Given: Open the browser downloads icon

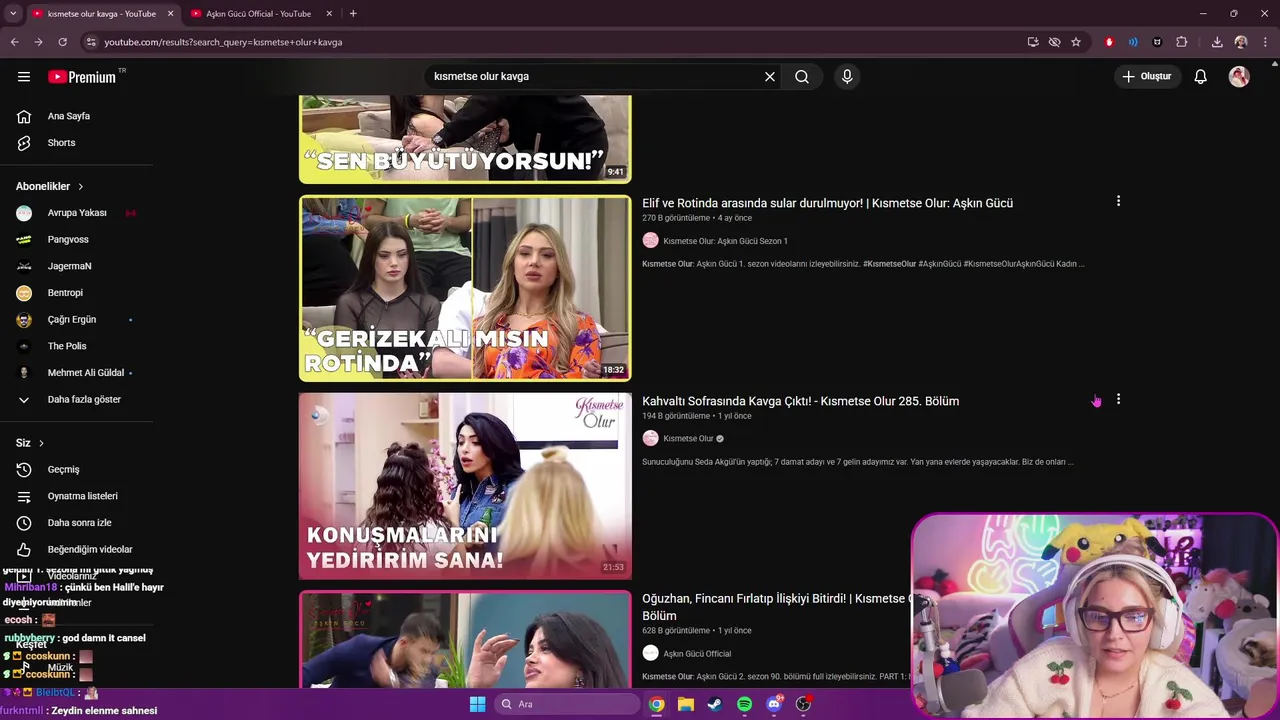Looking at the screenshot, I should [1217, 42].
